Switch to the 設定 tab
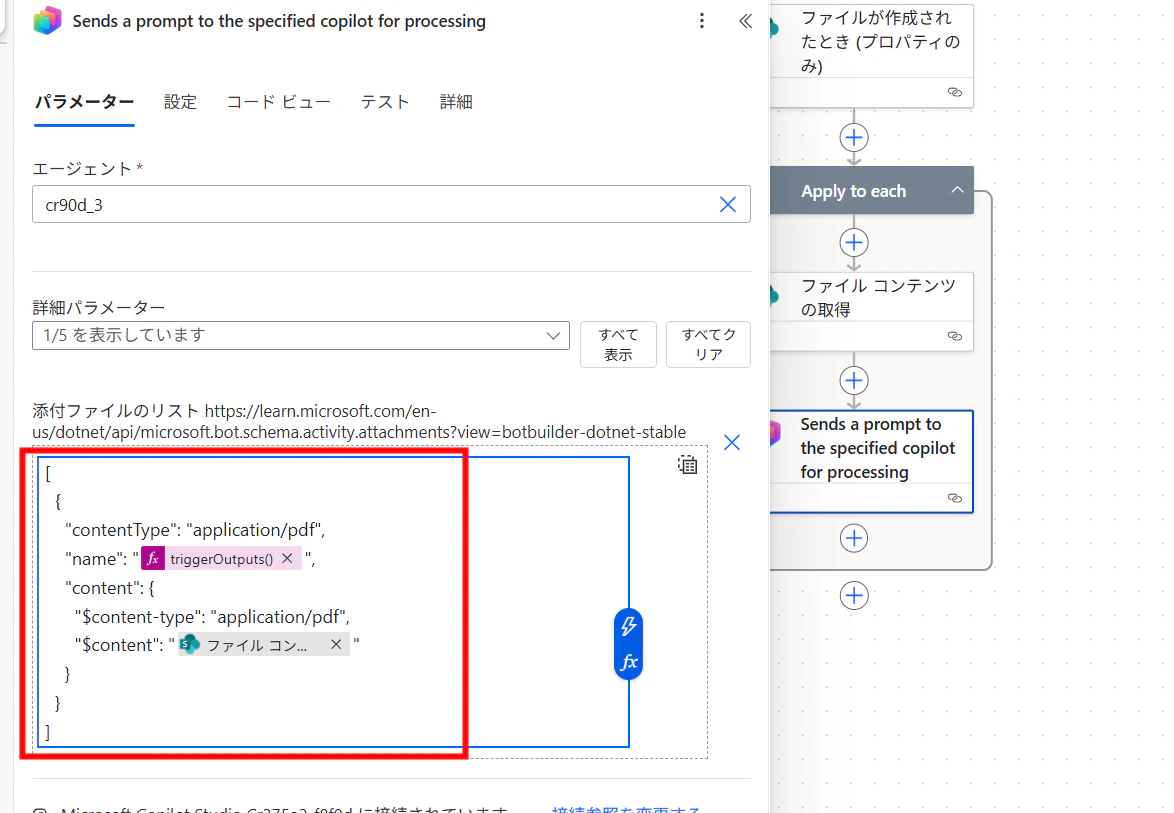 [180, 102]
